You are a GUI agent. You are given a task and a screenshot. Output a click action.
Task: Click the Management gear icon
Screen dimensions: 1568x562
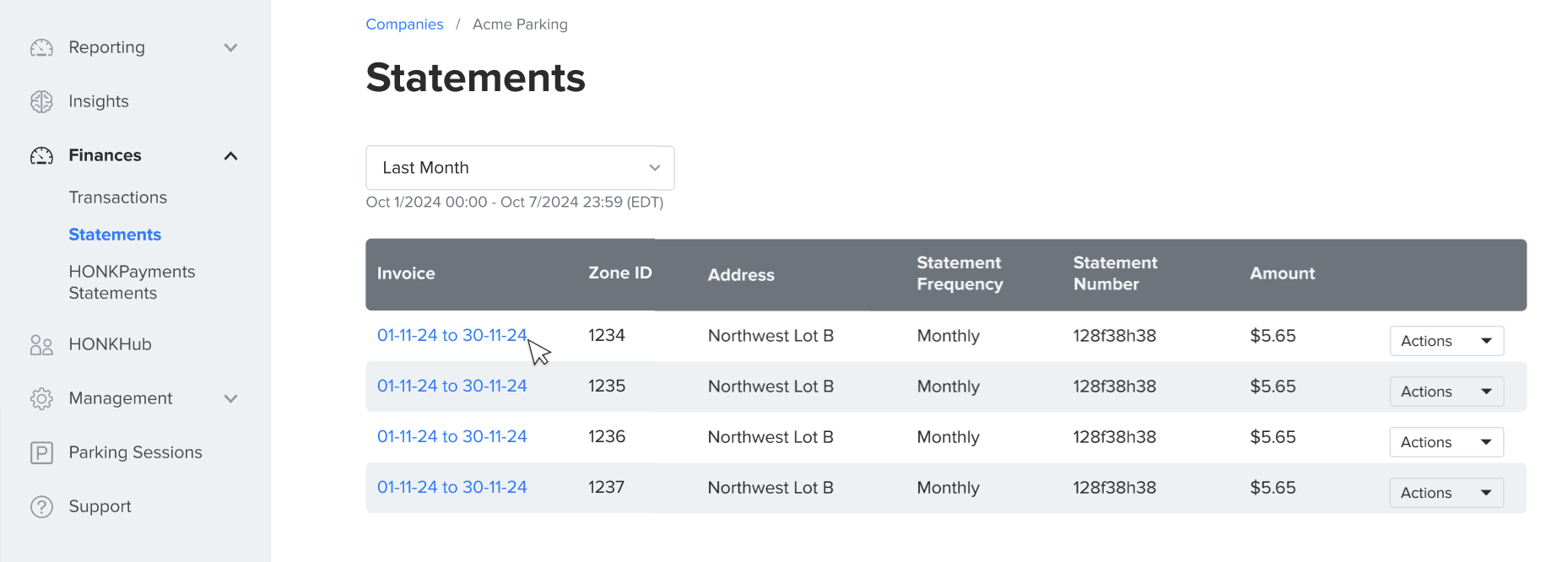41,398
